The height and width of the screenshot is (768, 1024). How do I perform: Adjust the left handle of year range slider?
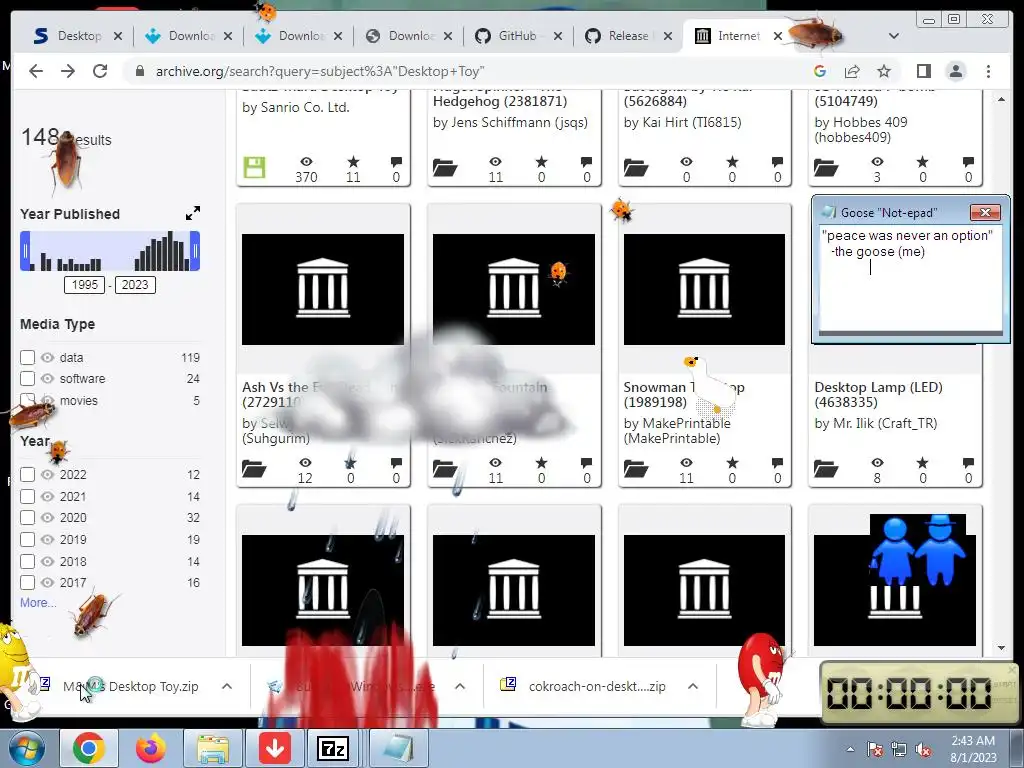click(x=25, y=251)
